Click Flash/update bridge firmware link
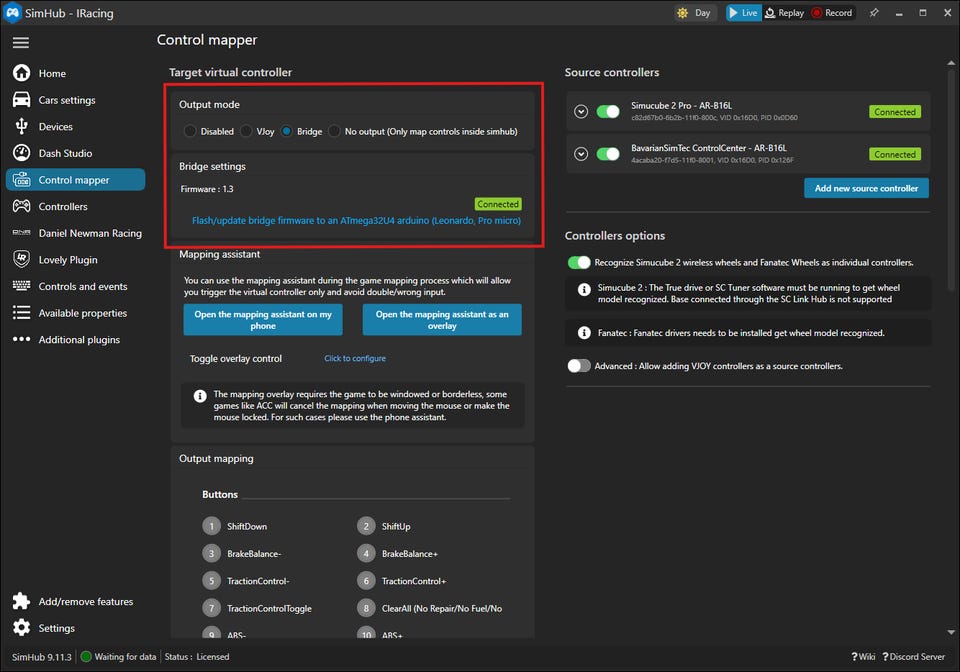960x672 pixels. [356, 220]
